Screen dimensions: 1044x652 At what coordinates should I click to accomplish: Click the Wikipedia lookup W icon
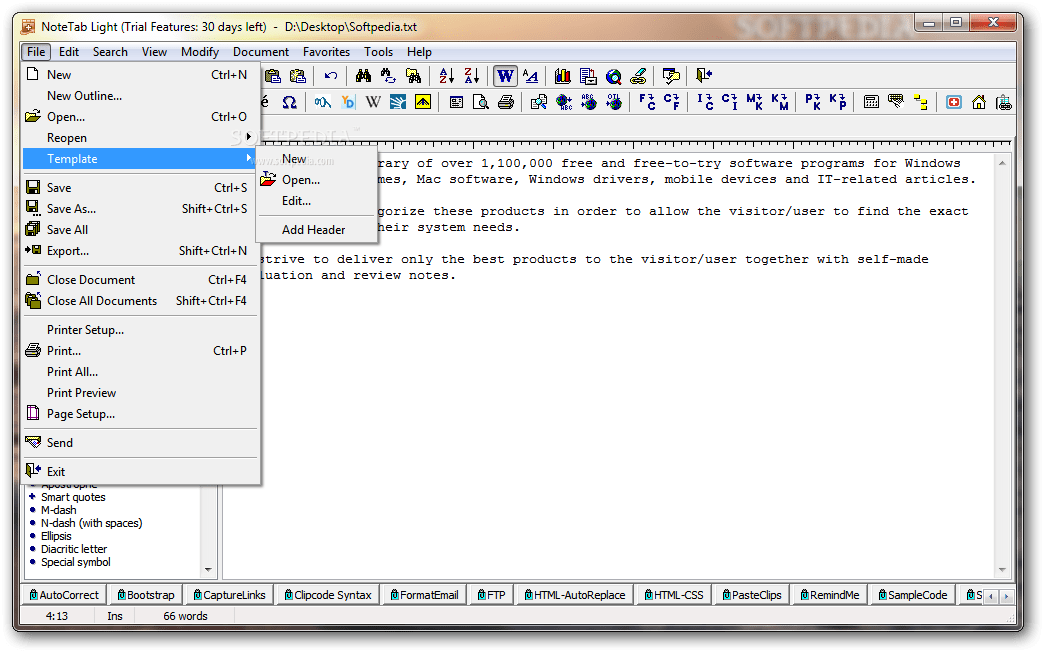pyautogui.click(x=372, y=101)
